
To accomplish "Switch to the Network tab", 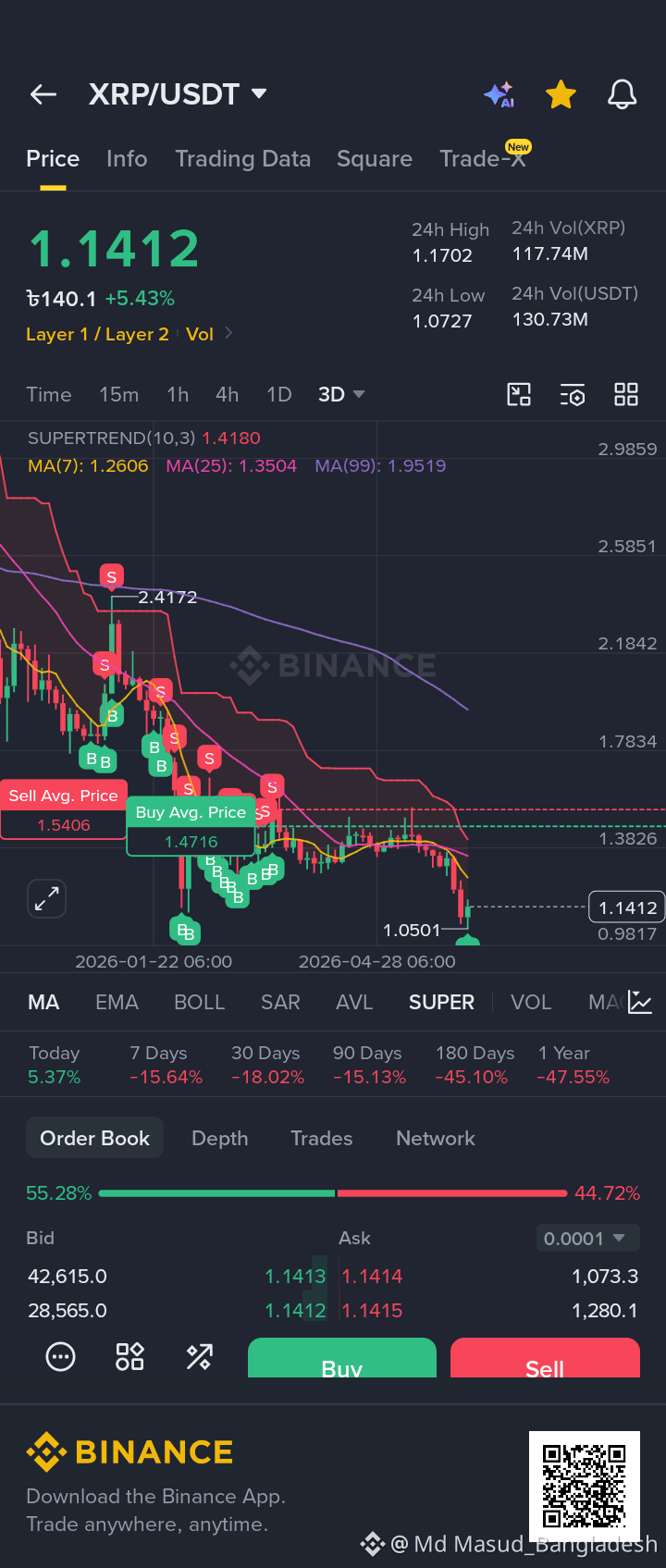I will (436, 1138).
